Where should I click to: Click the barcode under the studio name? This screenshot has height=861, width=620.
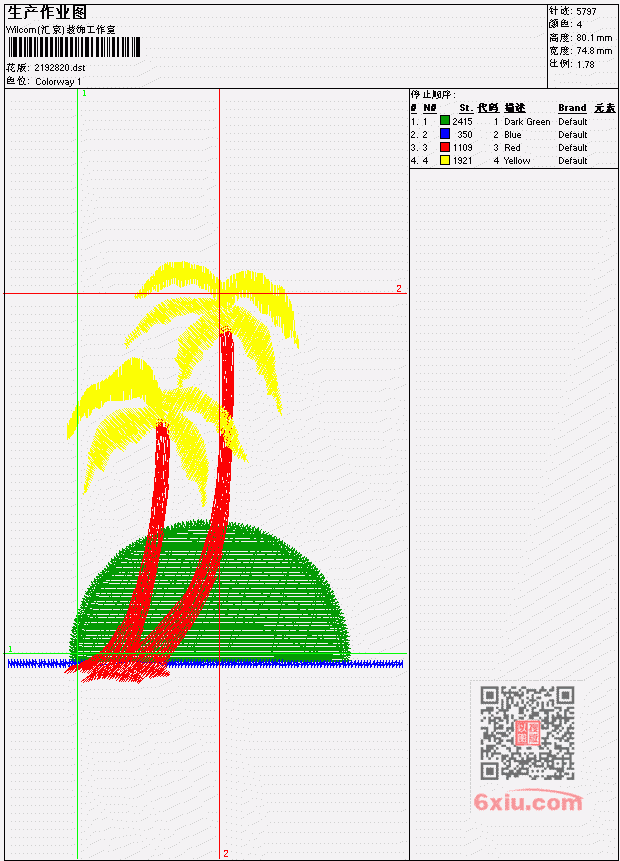pos(74,47)
